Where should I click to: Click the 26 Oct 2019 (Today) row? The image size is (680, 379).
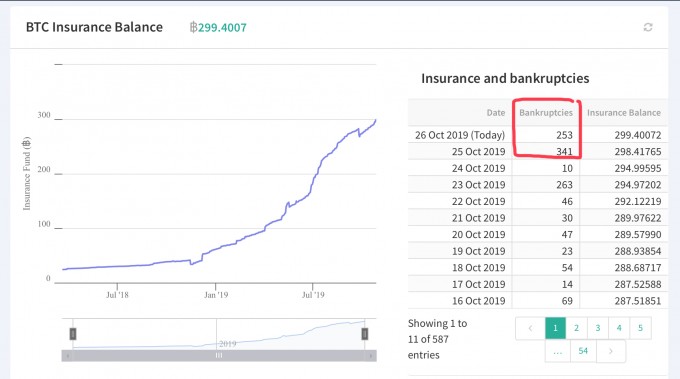pos(538,135)
